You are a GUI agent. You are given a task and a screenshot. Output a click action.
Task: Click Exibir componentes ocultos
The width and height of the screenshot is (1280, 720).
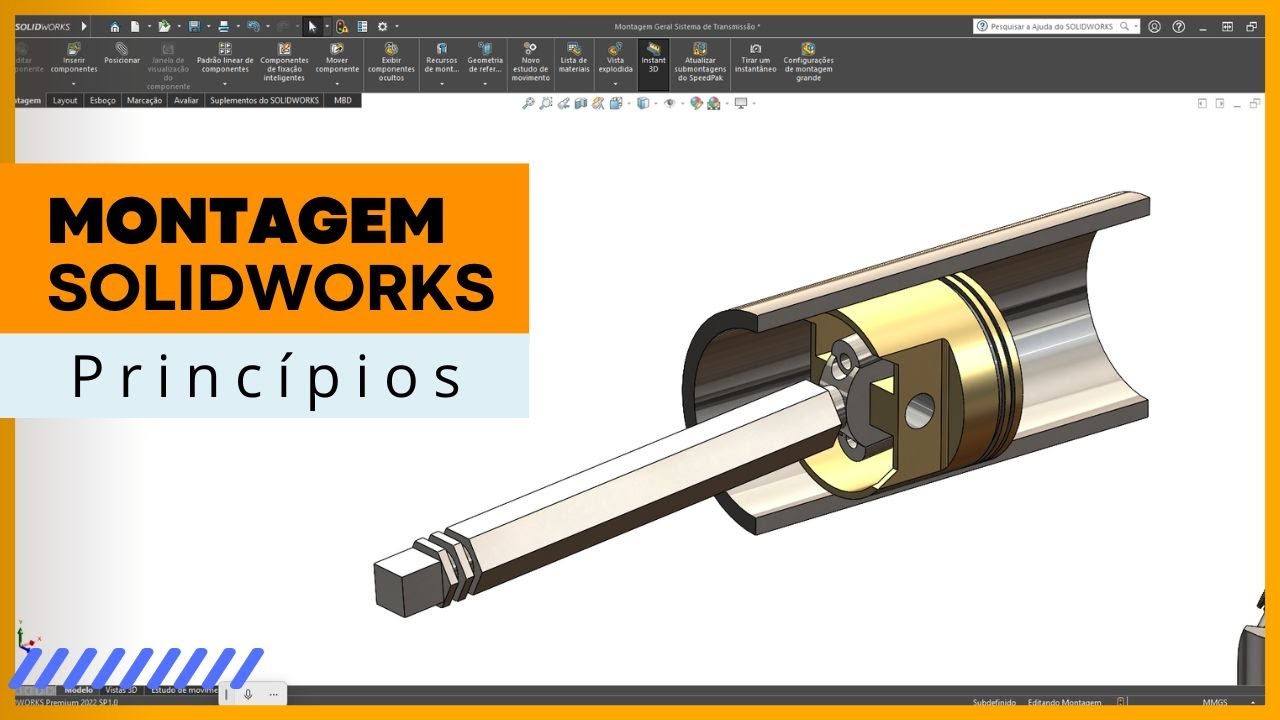[391, 61]
